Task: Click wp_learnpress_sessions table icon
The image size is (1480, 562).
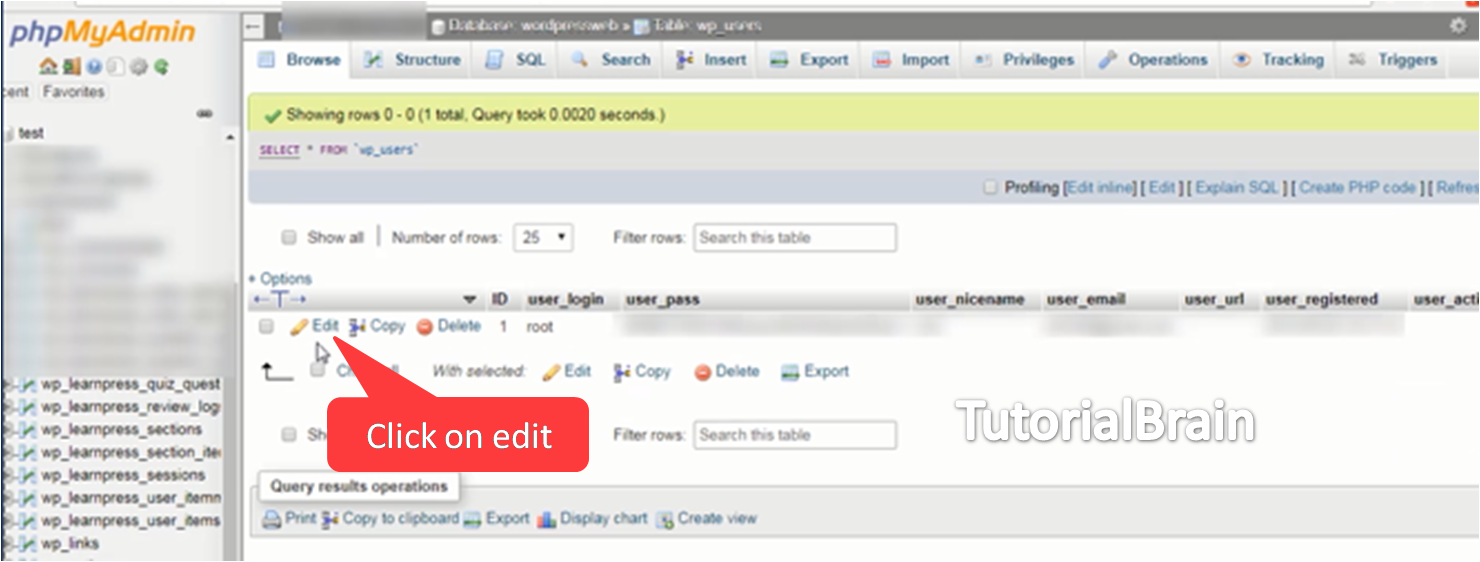Action: pos(28,475)
